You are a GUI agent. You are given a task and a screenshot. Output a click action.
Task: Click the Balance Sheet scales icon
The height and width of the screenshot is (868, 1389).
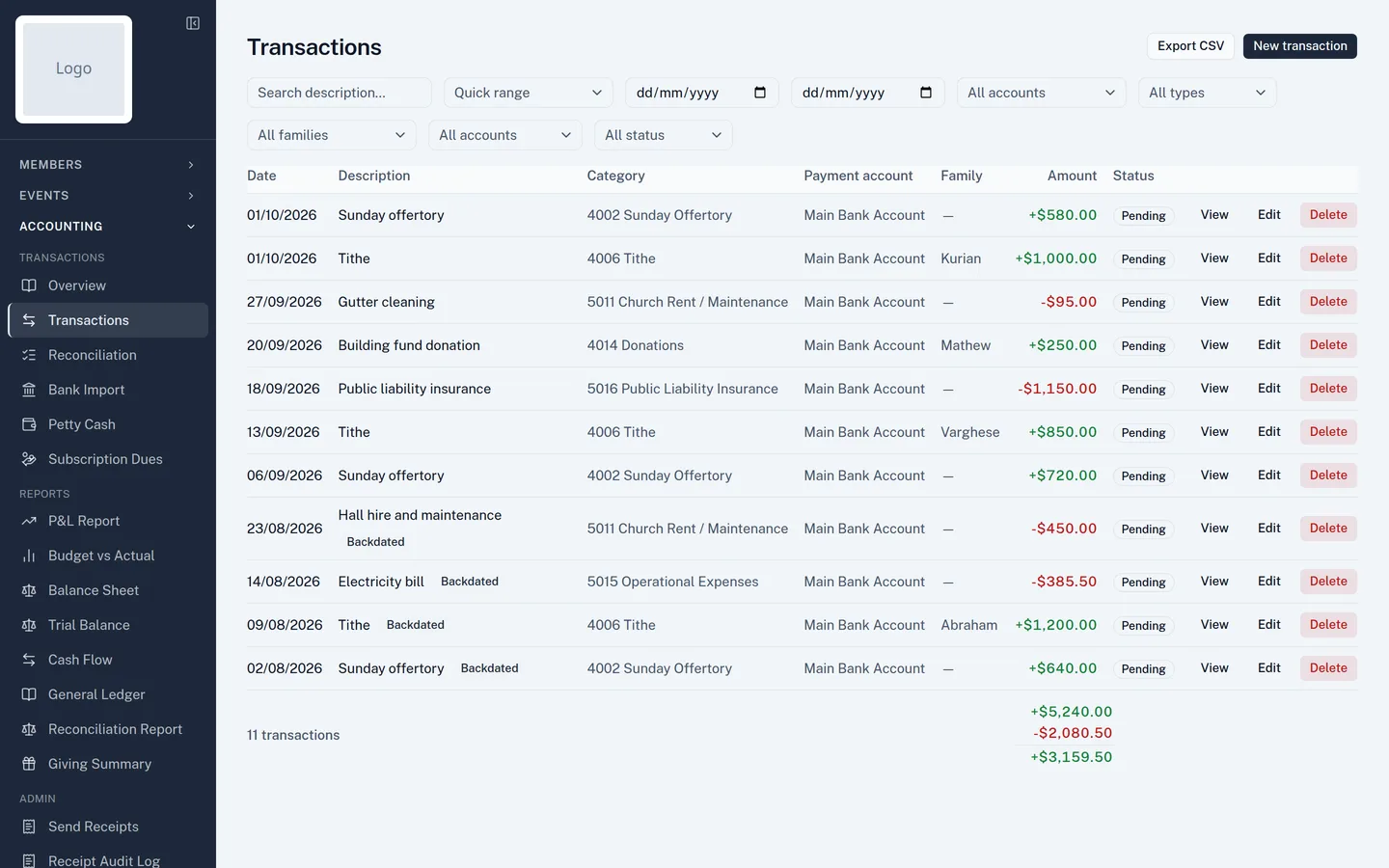[x=29, y=590]
